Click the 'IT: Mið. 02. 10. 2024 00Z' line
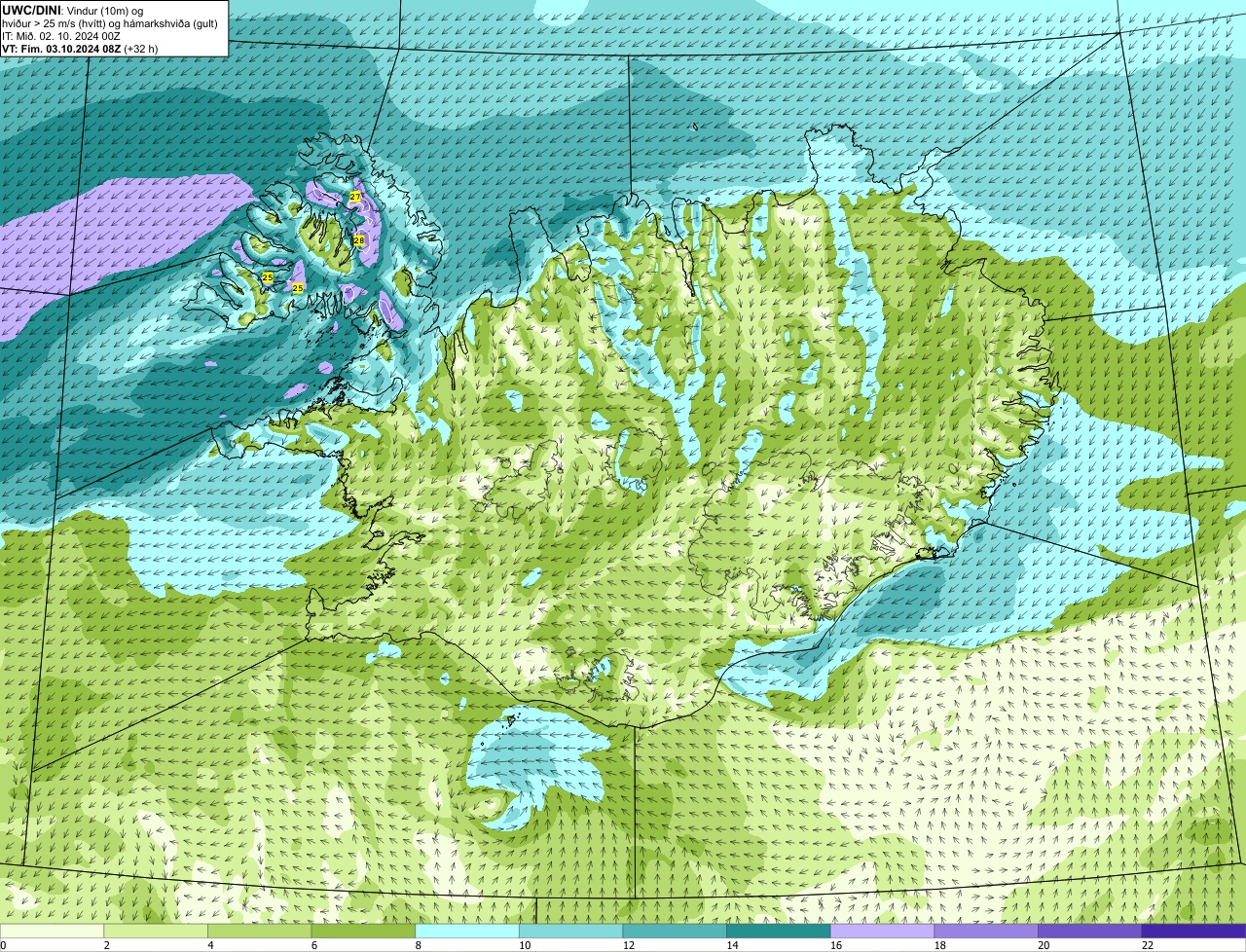Image resolution: width=1246 pixels, height=952 pixels. tap(61, 36)
